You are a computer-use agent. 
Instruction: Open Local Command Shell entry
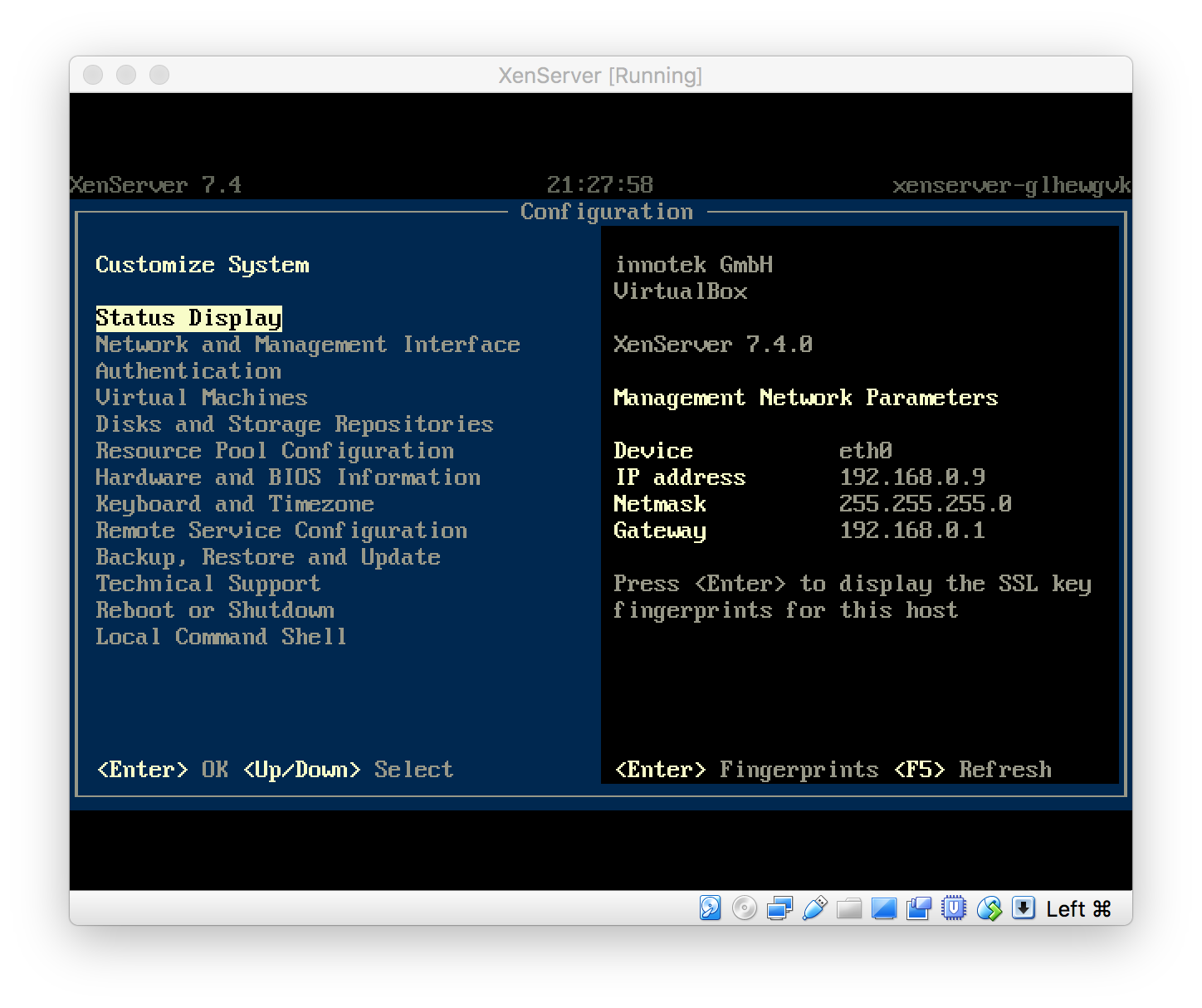(222, 637)
